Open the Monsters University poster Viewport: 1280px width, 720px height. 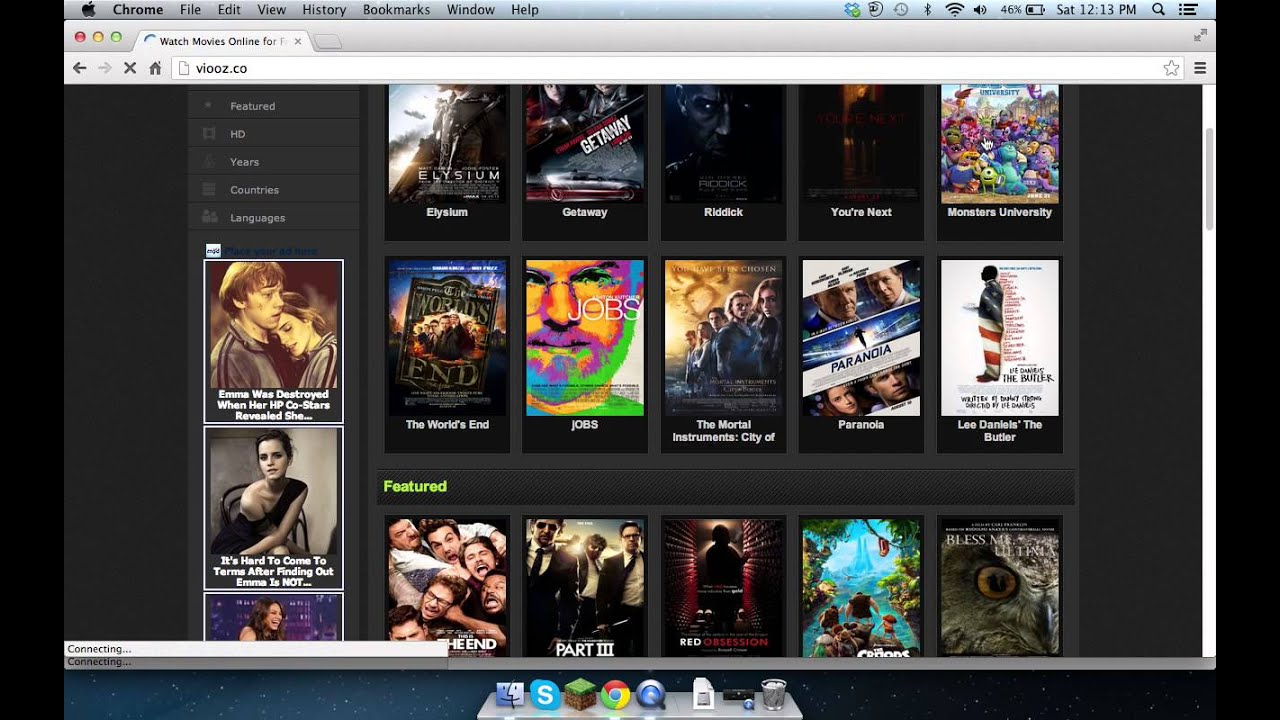999,144
